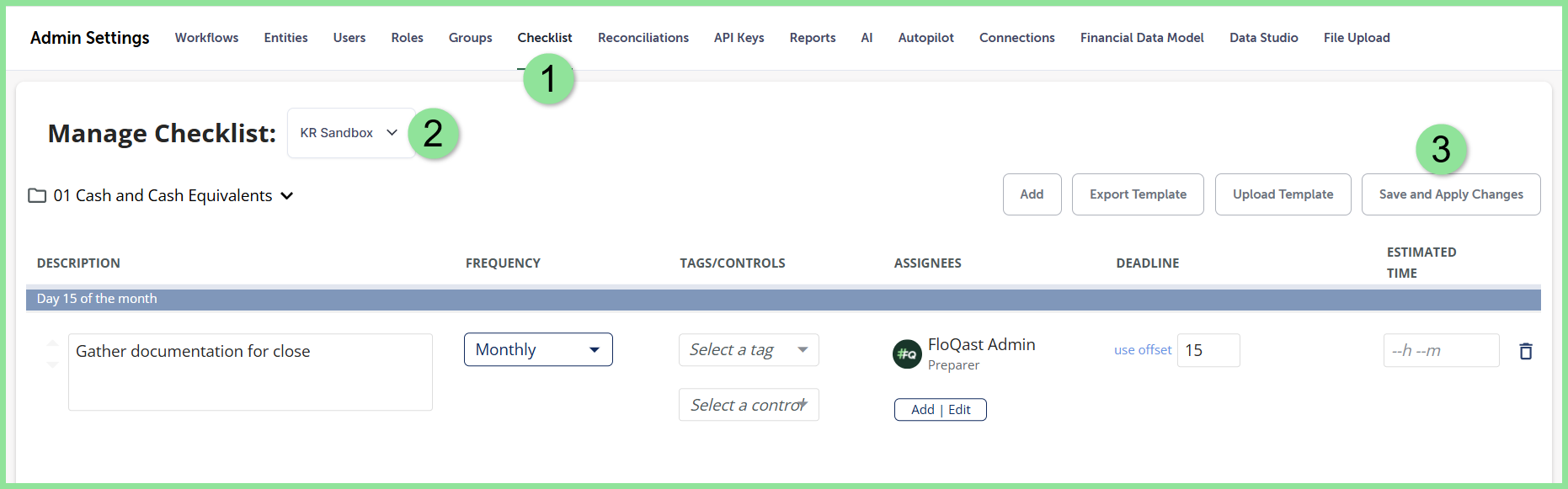Image resolution: width=1568 pixels, height=489 pixels.
Task: Click the Day 15 of the month header
Action: point(783,299)
